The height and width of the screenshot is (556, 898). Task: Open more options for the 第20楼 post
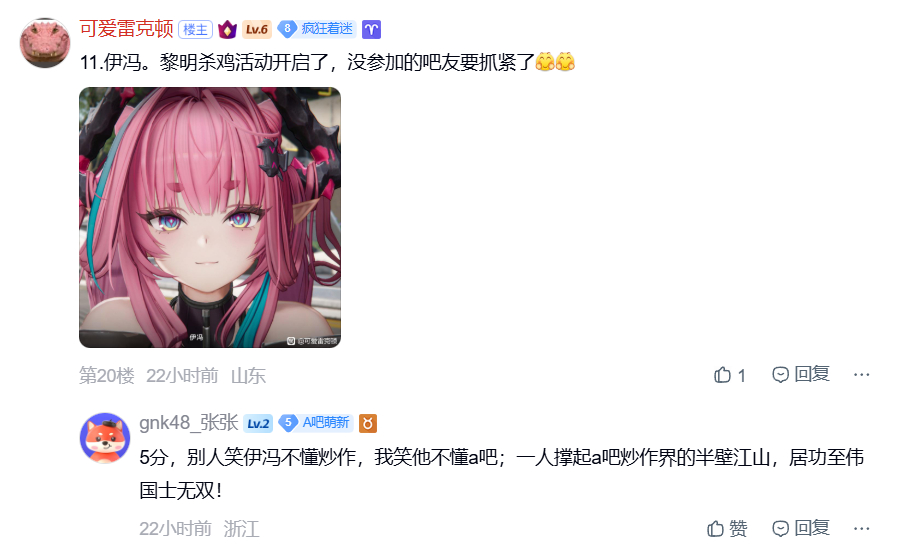tap(861, 374)
